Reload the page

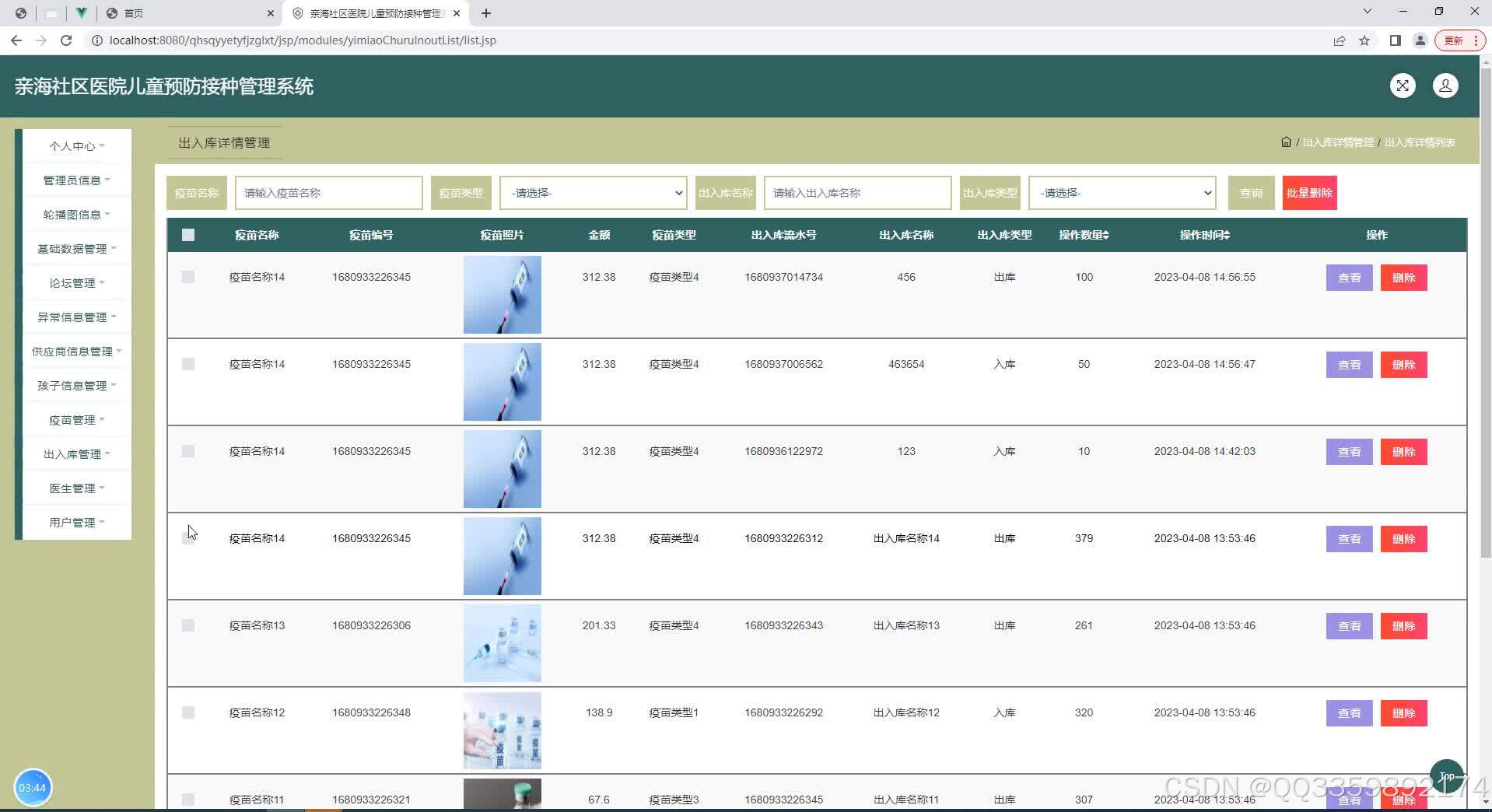[66, 40]
